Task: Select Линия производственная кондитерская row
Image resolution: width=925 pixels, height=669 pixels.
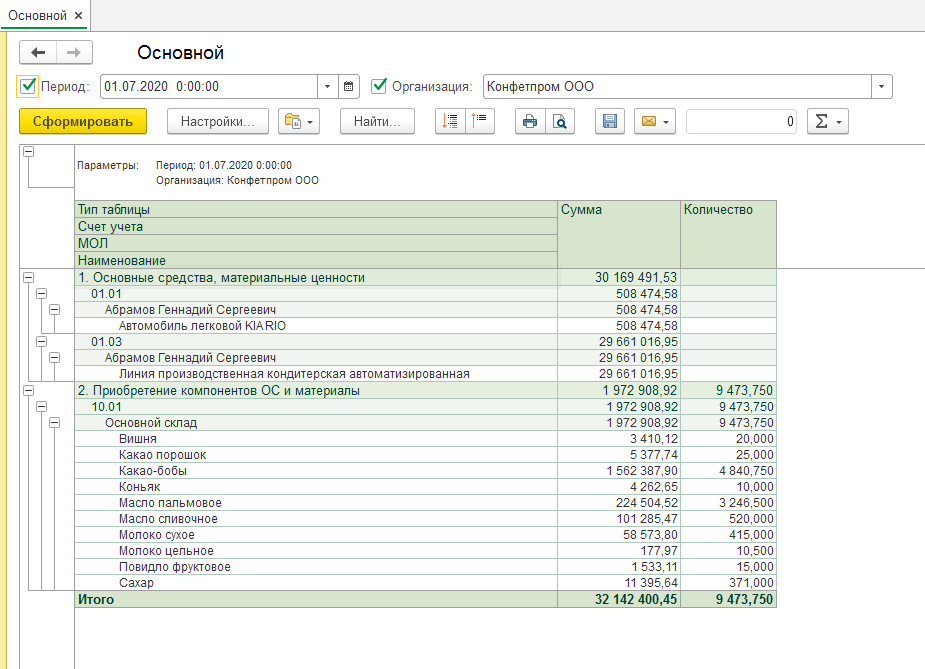Action: pyautogui.click(x=425, y=374)
